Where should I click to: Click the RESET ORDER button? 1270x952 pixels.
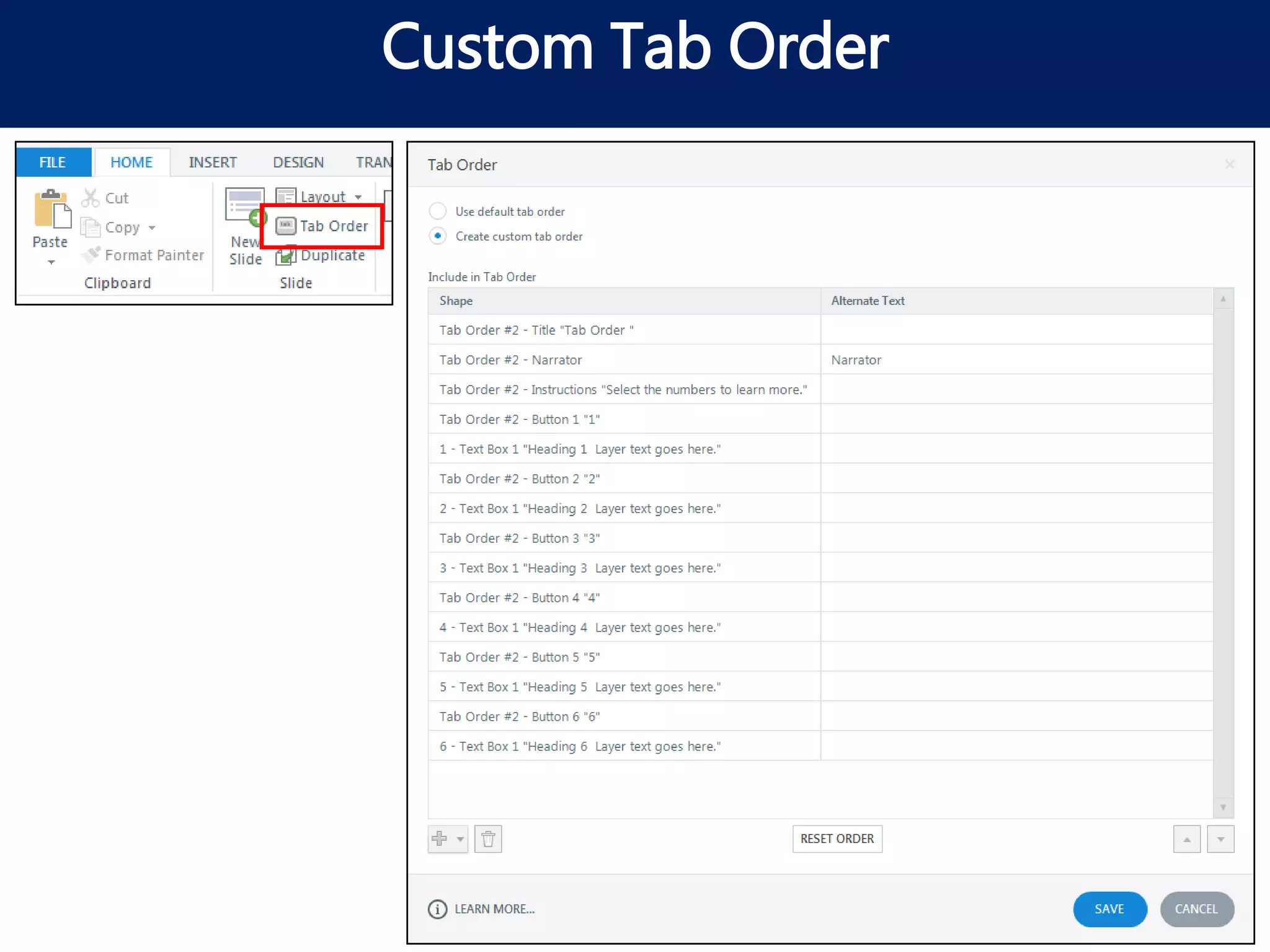pos(837,839)
